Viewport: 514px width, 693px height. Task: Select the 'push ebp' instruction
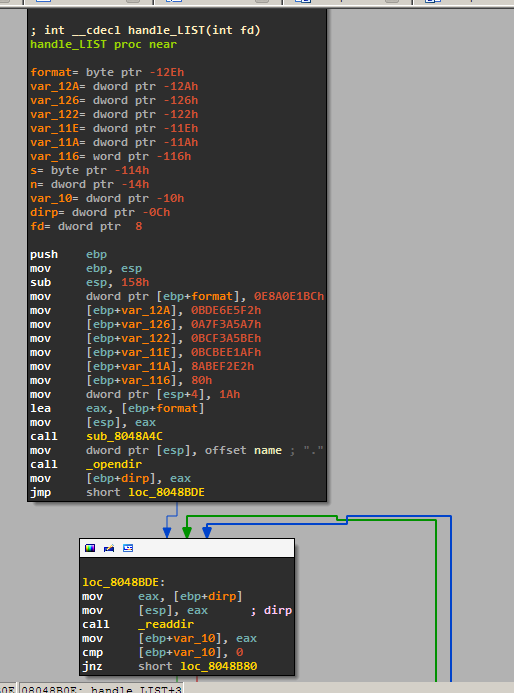tap(69, 255)
